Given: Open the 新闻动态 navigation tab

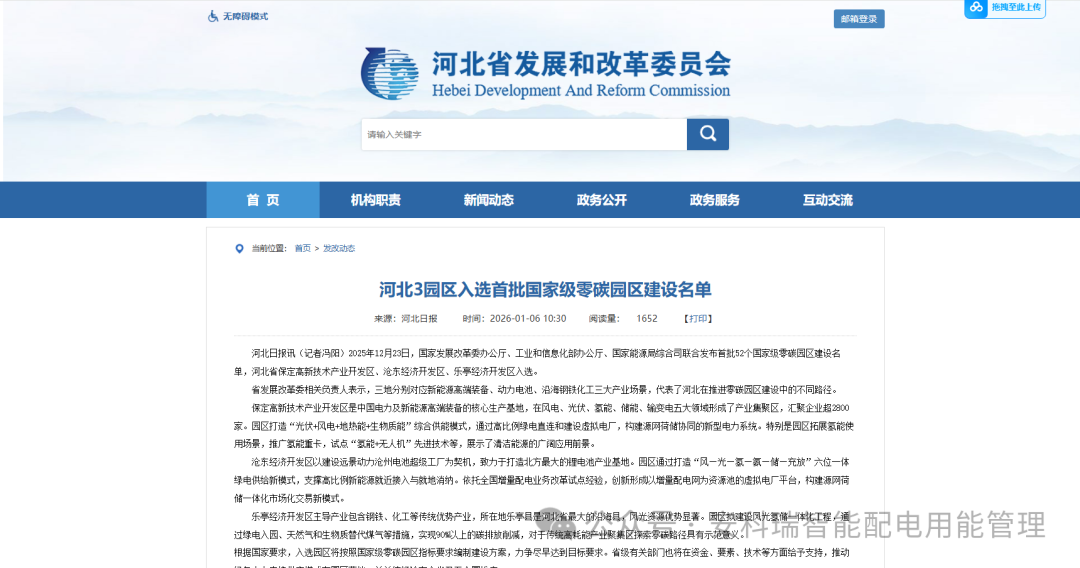Looking at the screenshot, I should point(488,200).
